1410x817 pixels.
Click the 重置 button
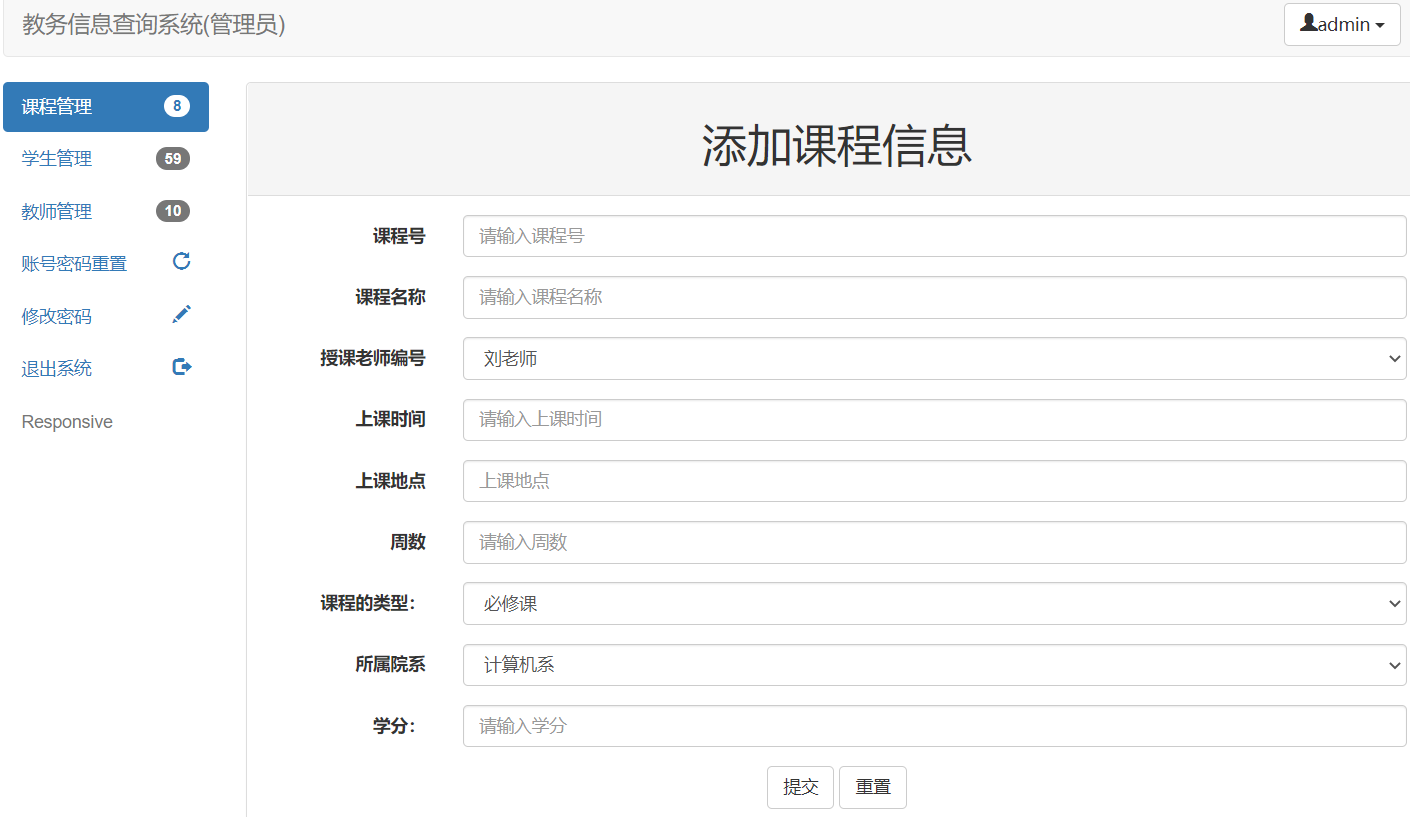click(x=873, y=787)
